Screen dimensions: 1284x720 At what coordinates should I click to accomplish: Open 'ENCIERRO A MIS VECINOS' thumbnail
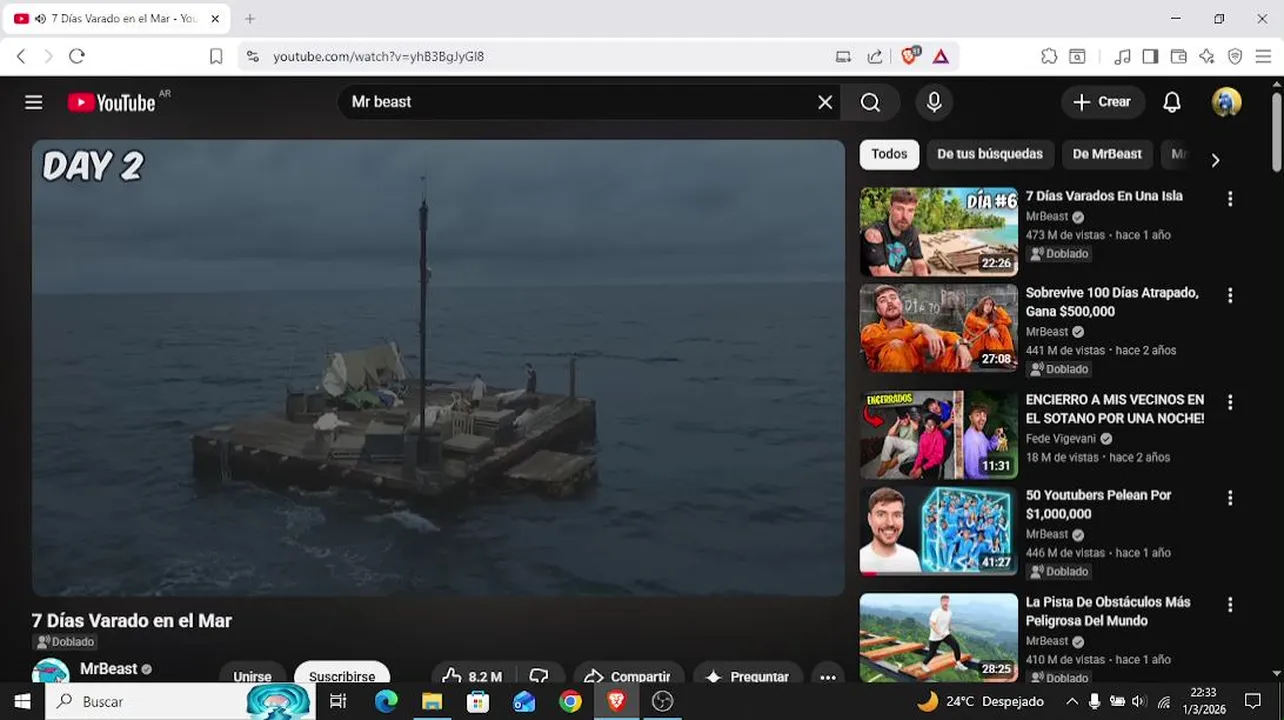pos(939,435)
